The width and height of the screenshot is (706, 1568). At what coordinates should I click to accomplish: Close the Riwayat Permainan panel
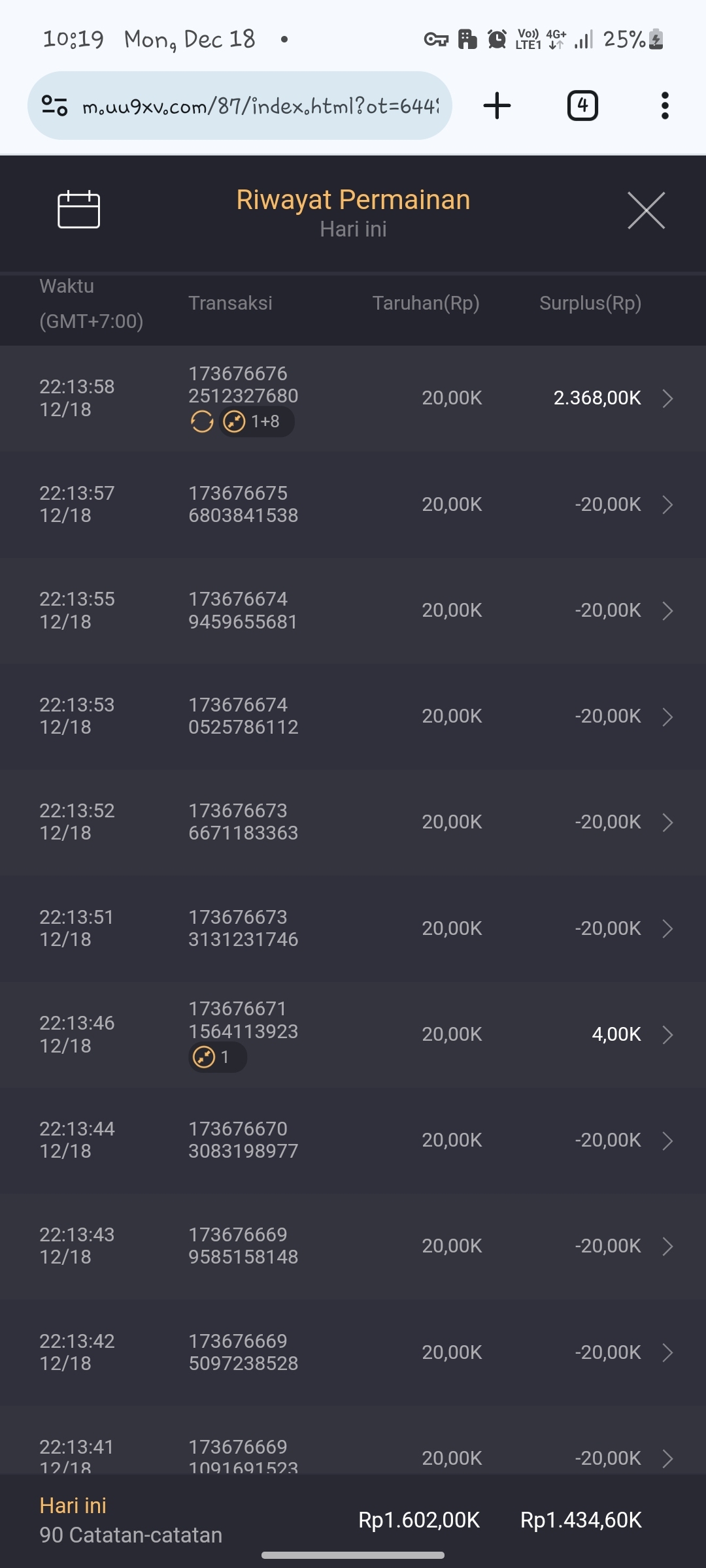pyautogui.click(x=646, y=210)
